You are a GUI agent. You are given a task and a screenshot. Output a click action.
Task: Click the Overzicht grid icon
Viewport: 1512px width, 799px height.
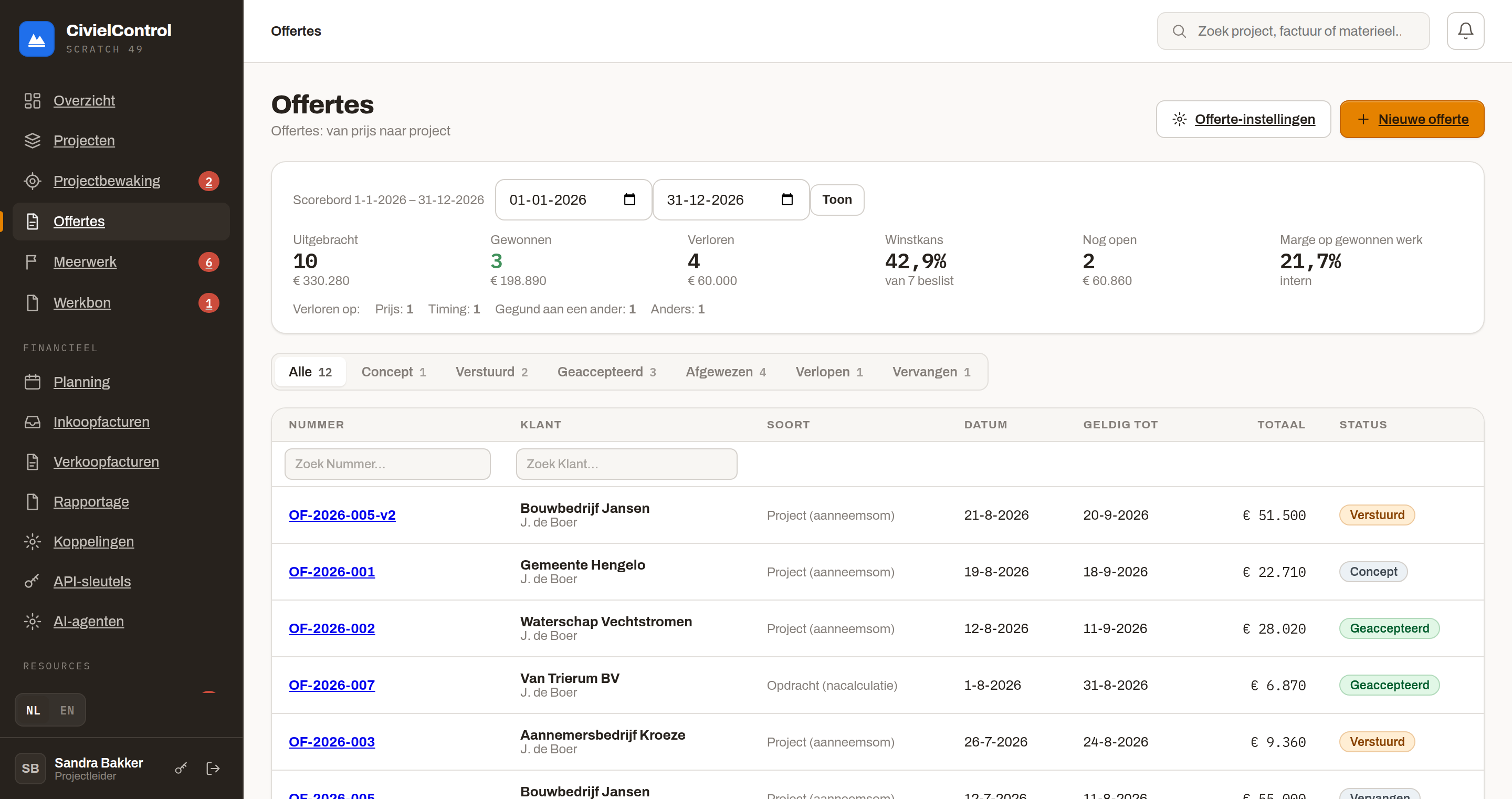(32, 100)
